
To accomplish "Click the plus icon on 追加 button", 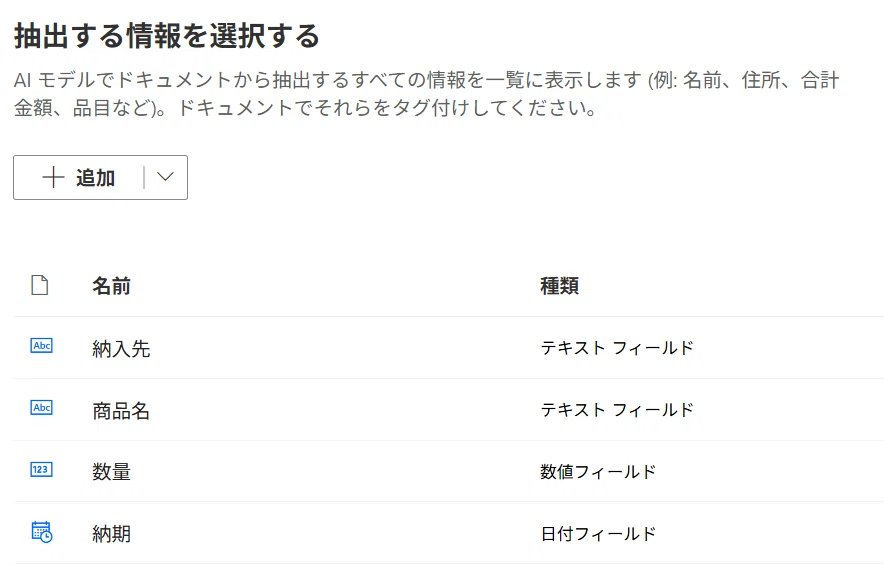I will coord(54,177).
